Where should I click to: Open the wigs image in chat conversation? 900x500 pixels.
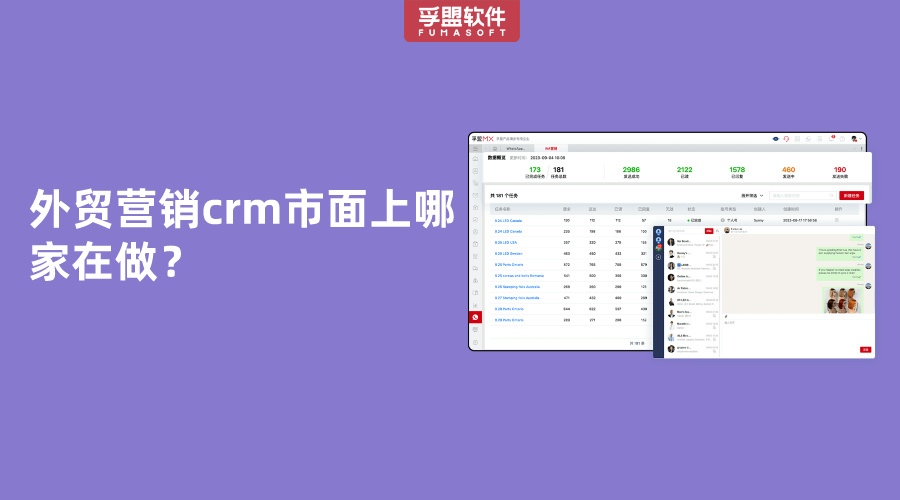tap(842, 300)
